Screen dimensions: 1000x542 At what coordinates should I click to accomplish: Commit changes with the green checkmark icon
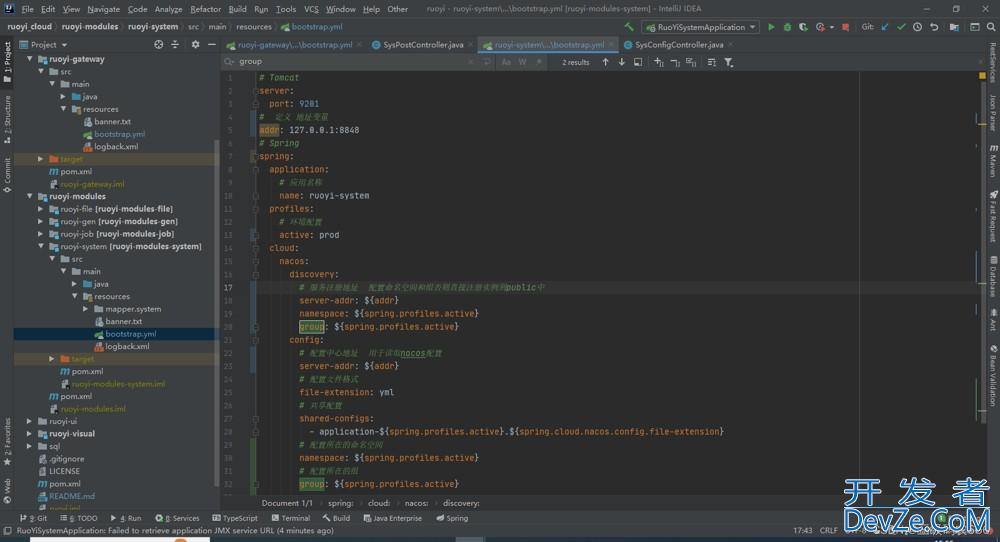click(901, 27)
